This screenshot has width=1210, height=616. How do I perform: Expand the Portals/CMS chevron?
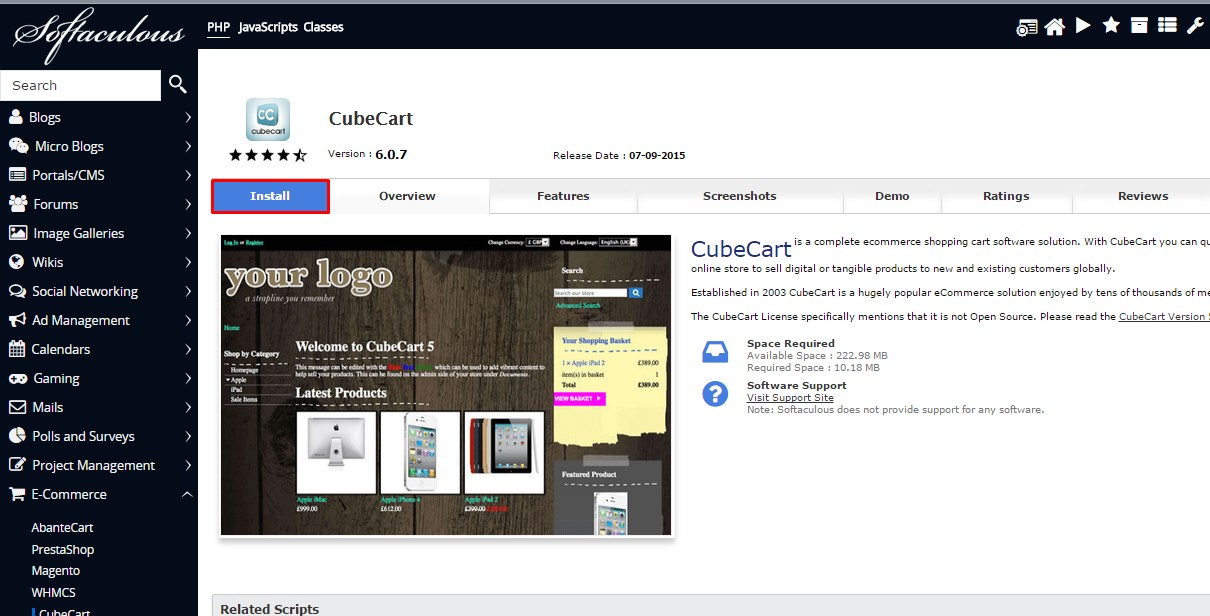click(x=188, y=175)
